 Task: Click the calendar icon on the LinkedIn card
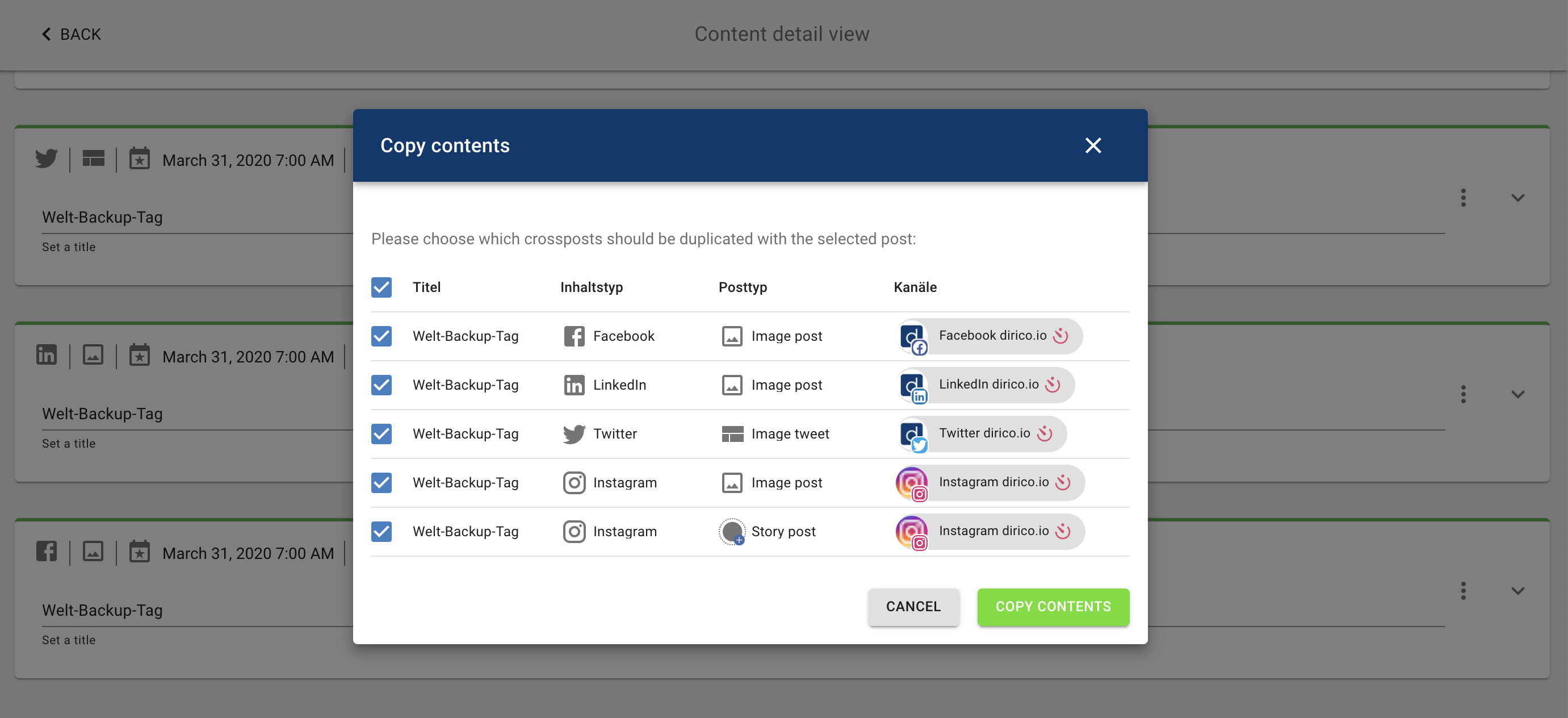click(x=140, y=354)
